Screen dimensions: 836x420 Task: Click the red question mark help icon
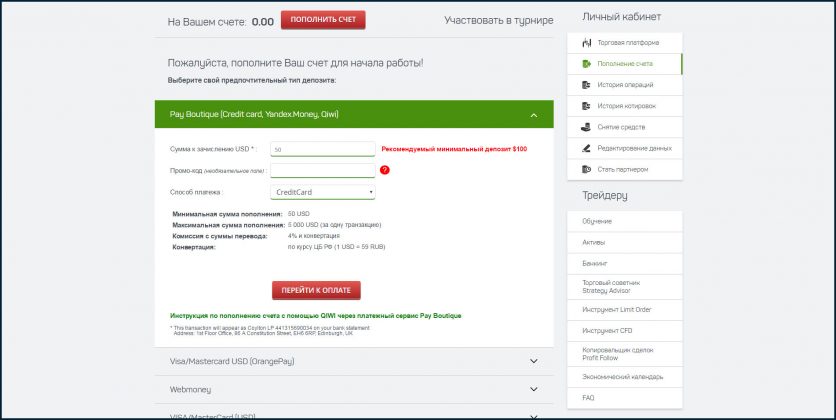[x=385, y=170]
